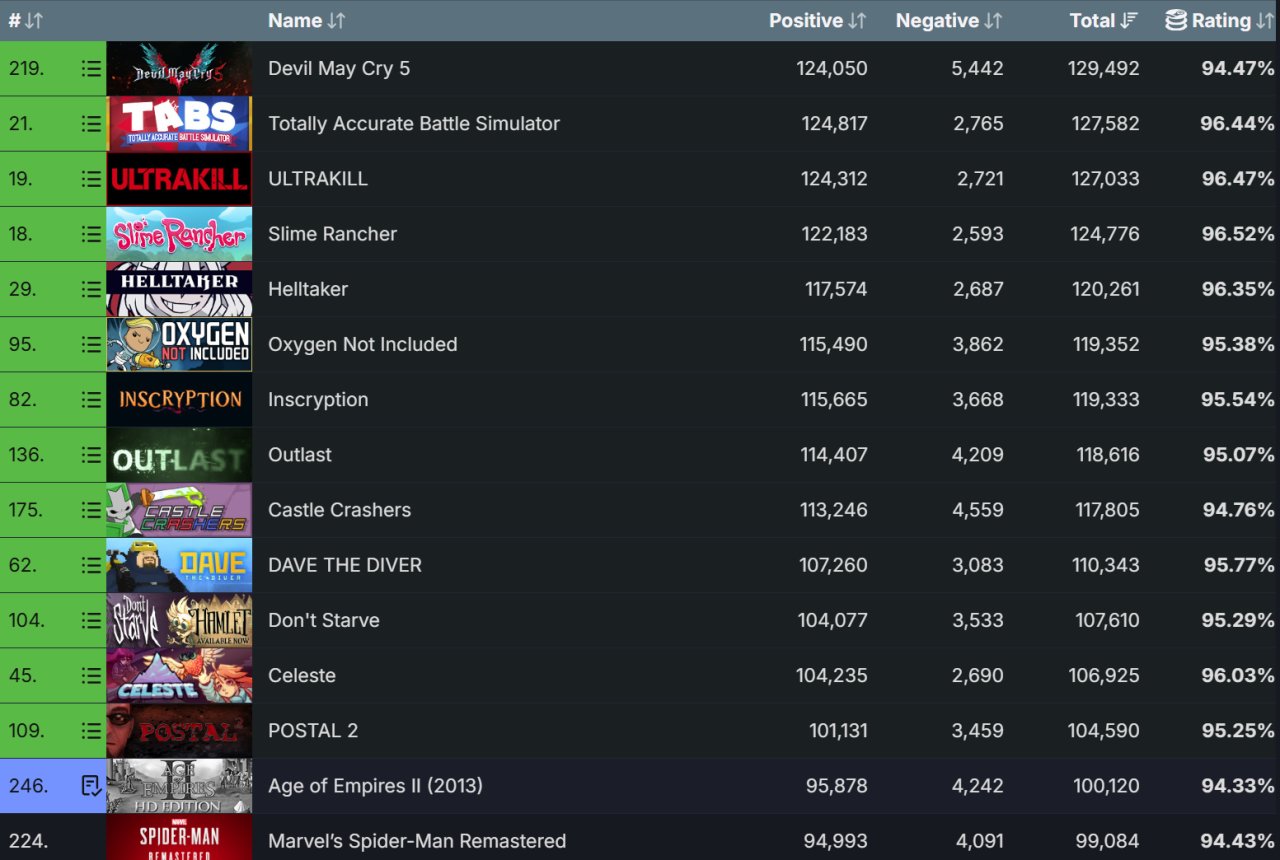Click the list icon in ULTRAKILL row
Screen dimensions: 1280x860
click(x=91, y=179)
